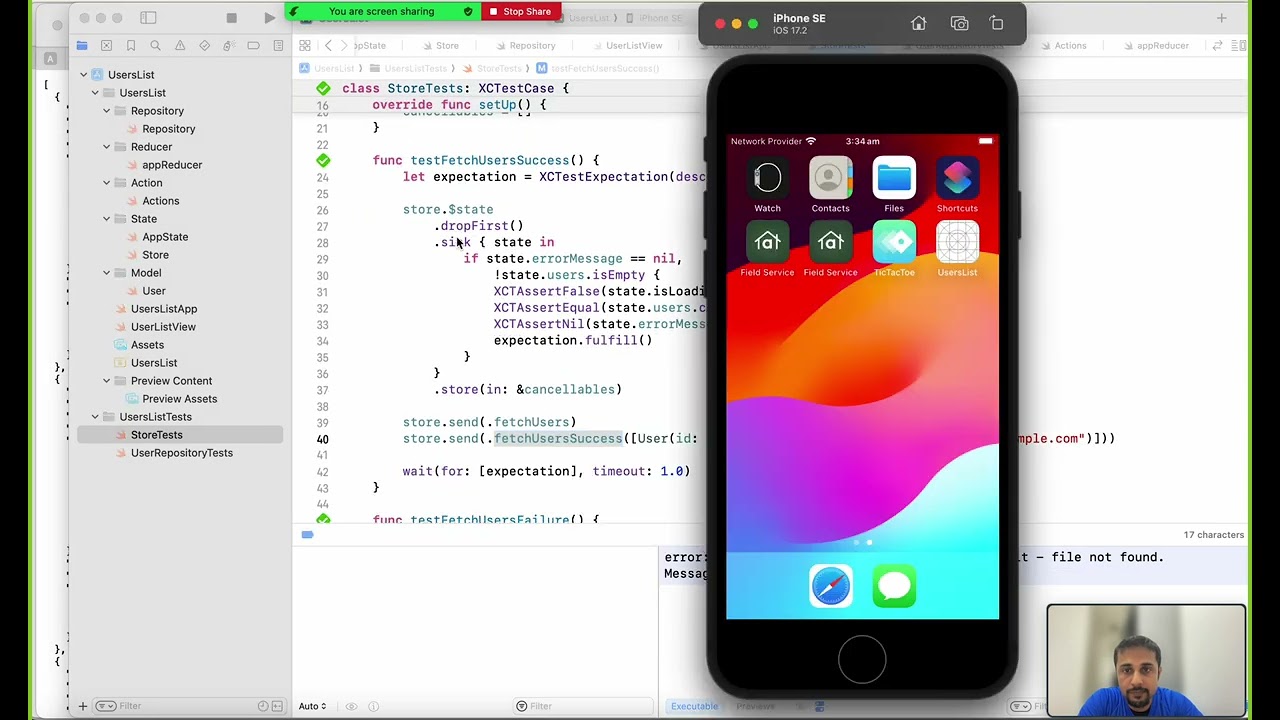Click StoreTests in the jump bar
This screenshot has height=720, width=1280.
tap(499, 68)
